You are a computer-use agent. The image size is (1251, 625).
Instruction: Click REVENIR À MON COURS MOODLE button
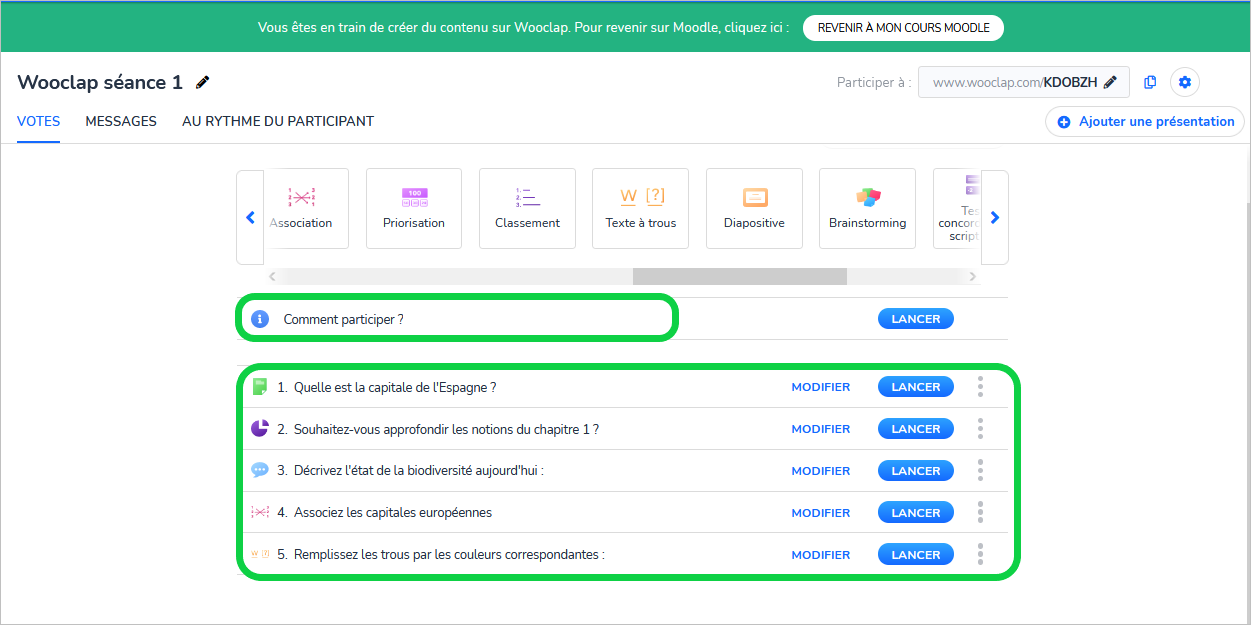904,28
